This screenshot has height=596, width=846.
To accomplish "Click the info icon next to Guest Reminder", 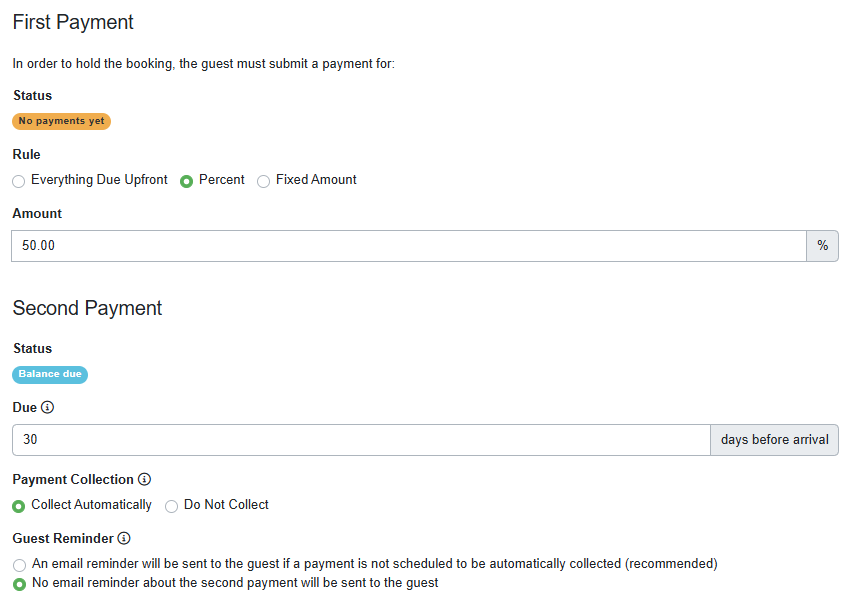I will pyautogui.click(x=124, y=538).
